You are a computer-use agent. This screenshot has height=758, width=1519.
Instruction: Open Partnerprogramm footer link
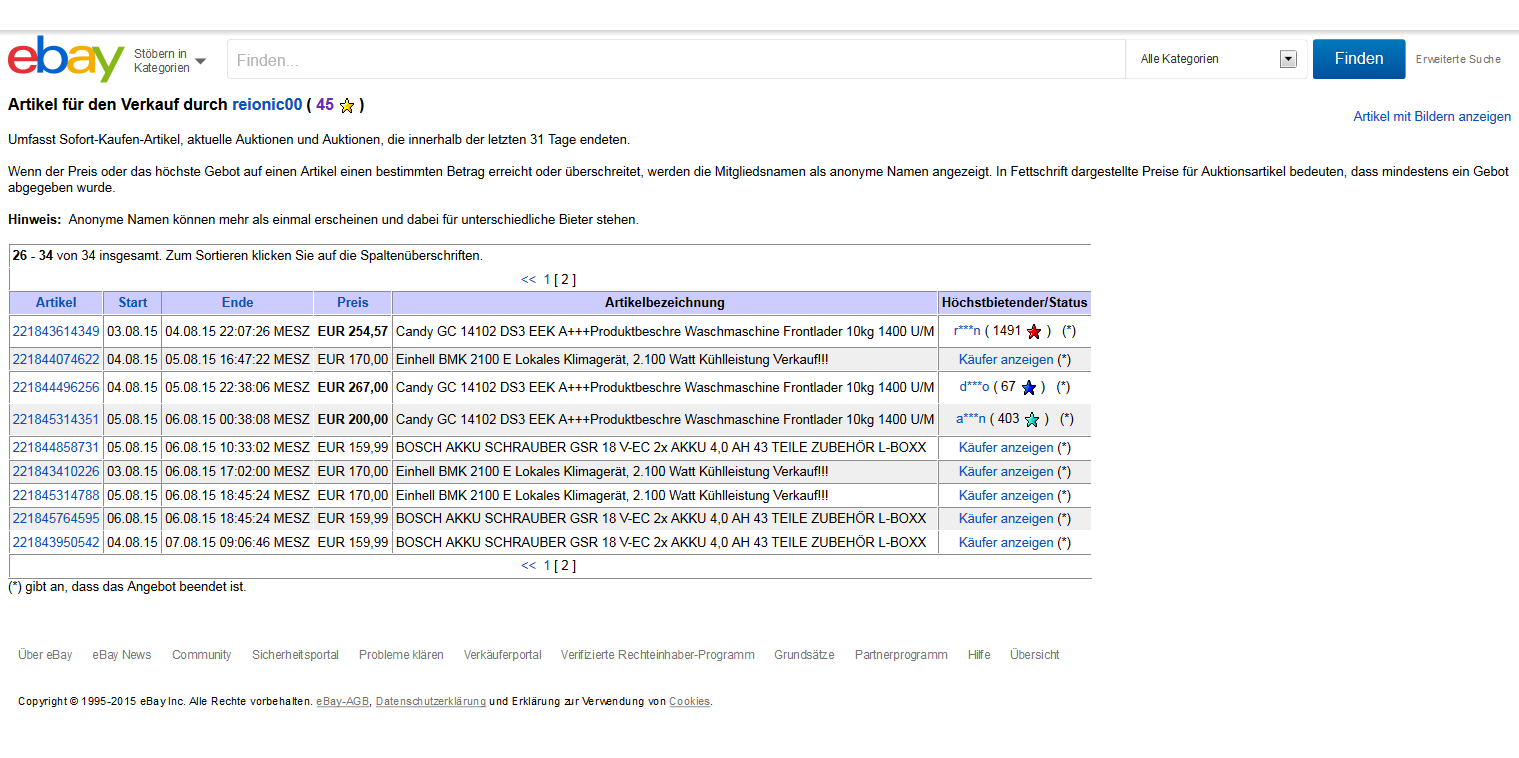tap(901, 655)
